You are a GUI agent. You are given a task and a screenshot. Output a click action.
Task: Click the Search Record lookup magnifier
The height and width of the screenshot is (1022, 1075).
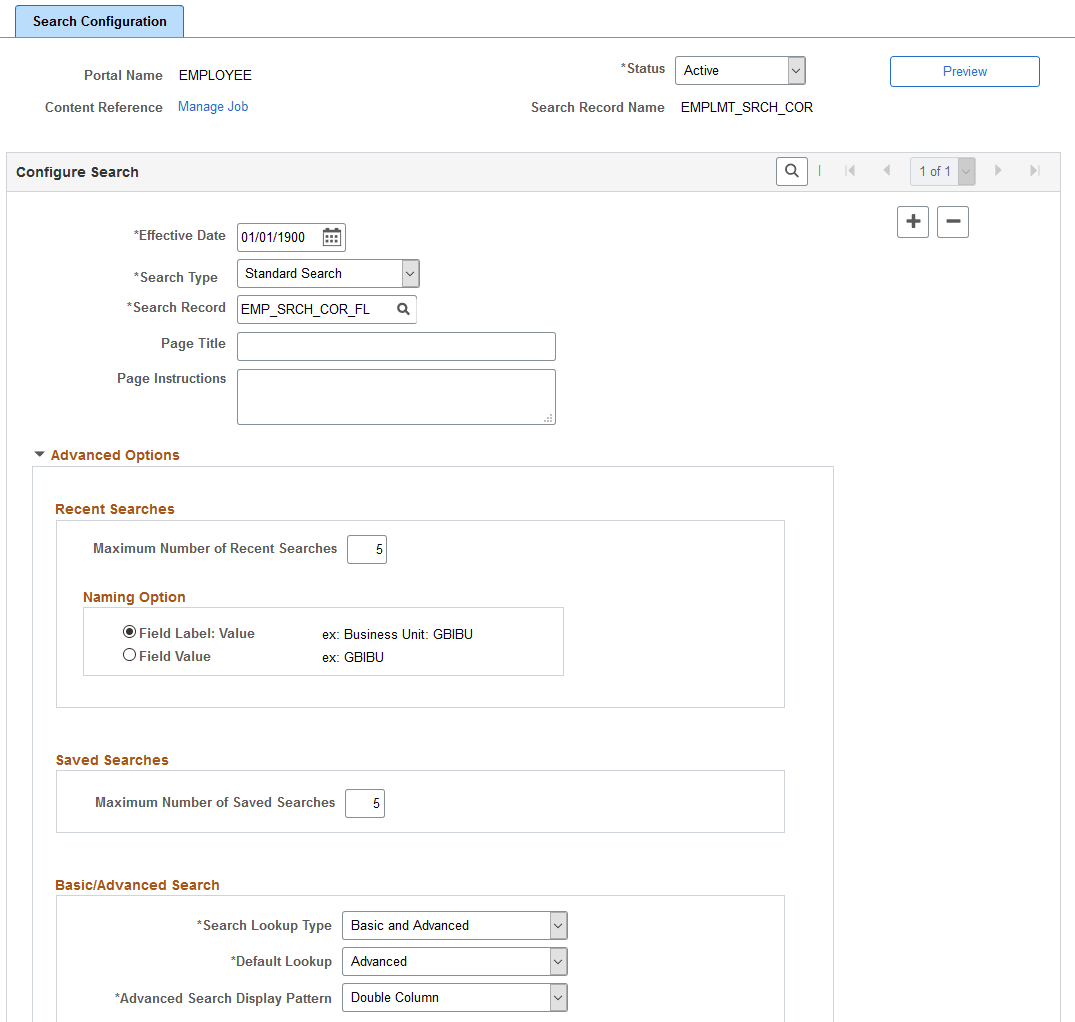click(403, 309)
